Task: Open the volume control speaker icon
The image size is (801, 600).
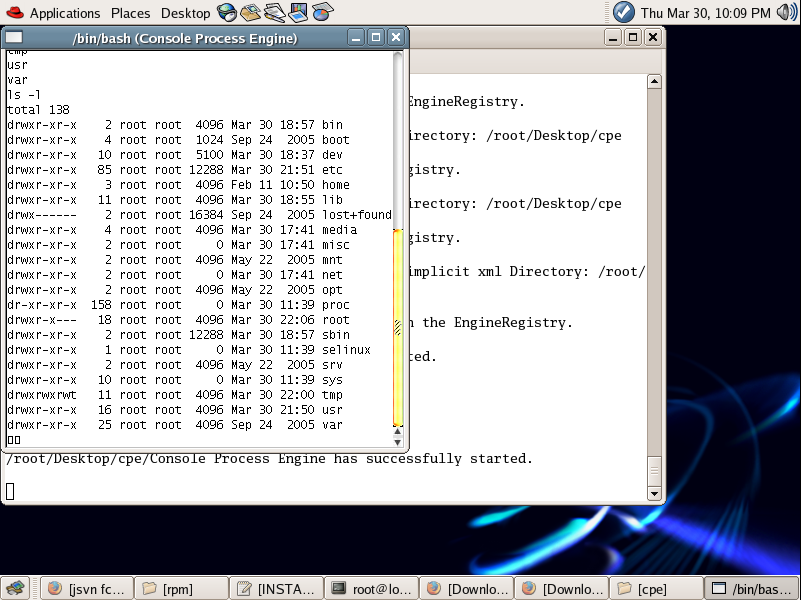Action: coord(785,13)
